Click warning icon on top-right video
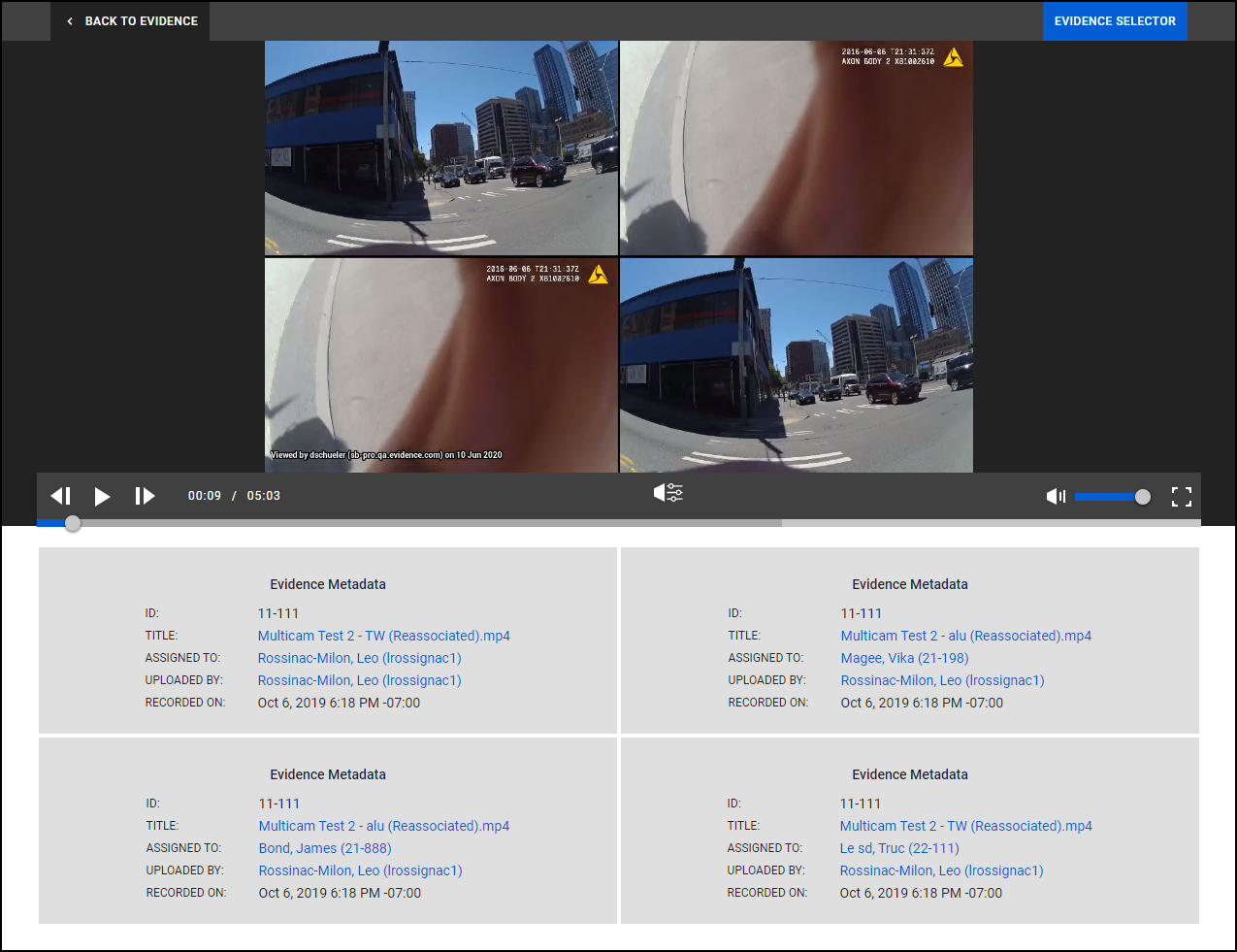The image size is (1237, 952). 953,57
